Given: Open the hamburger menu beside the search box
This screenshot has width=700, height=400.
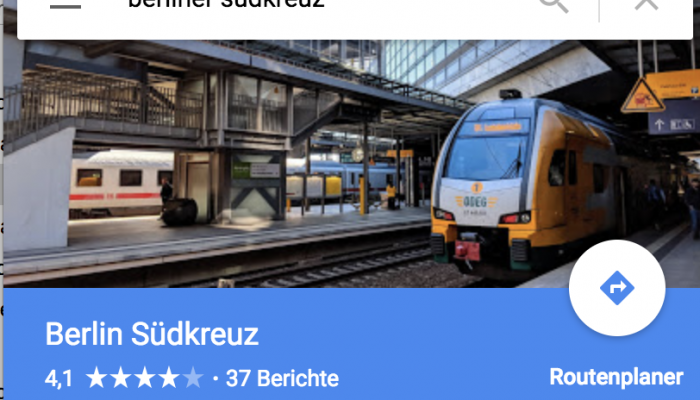Looking at the screenshot, I should click(65, 6).
